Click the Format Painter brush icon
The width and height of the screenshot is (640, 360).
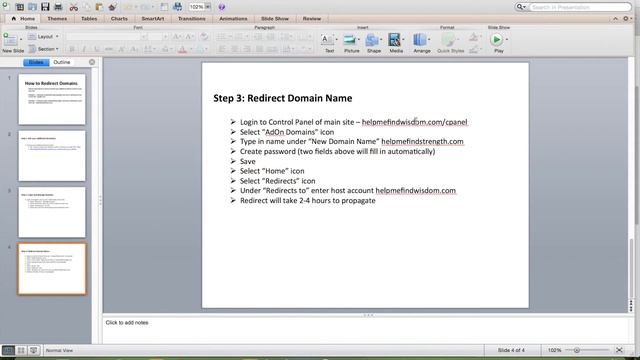pyautogui.click(x=112, y=7)
